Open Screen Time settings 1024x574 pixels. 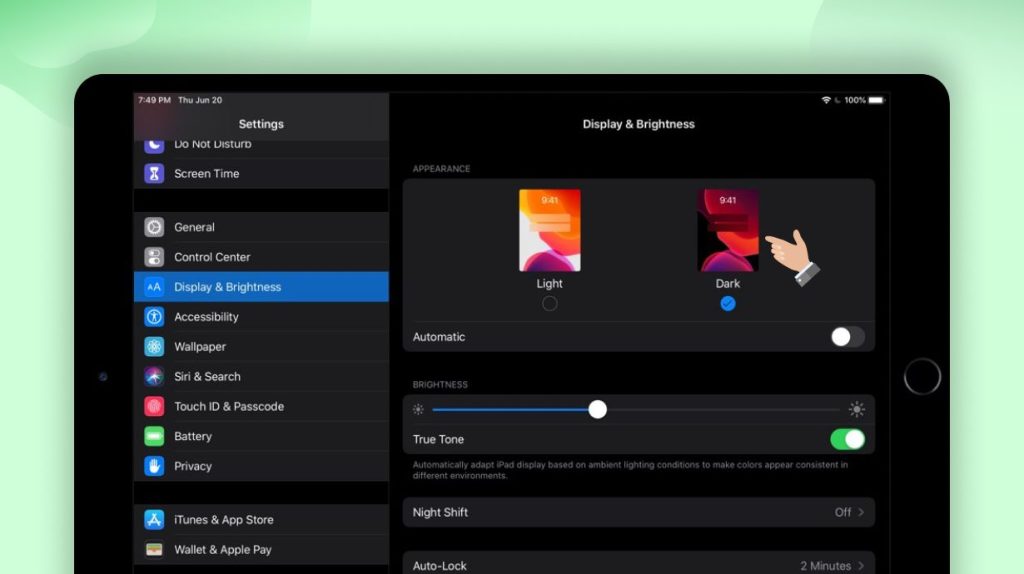(261, 174)
